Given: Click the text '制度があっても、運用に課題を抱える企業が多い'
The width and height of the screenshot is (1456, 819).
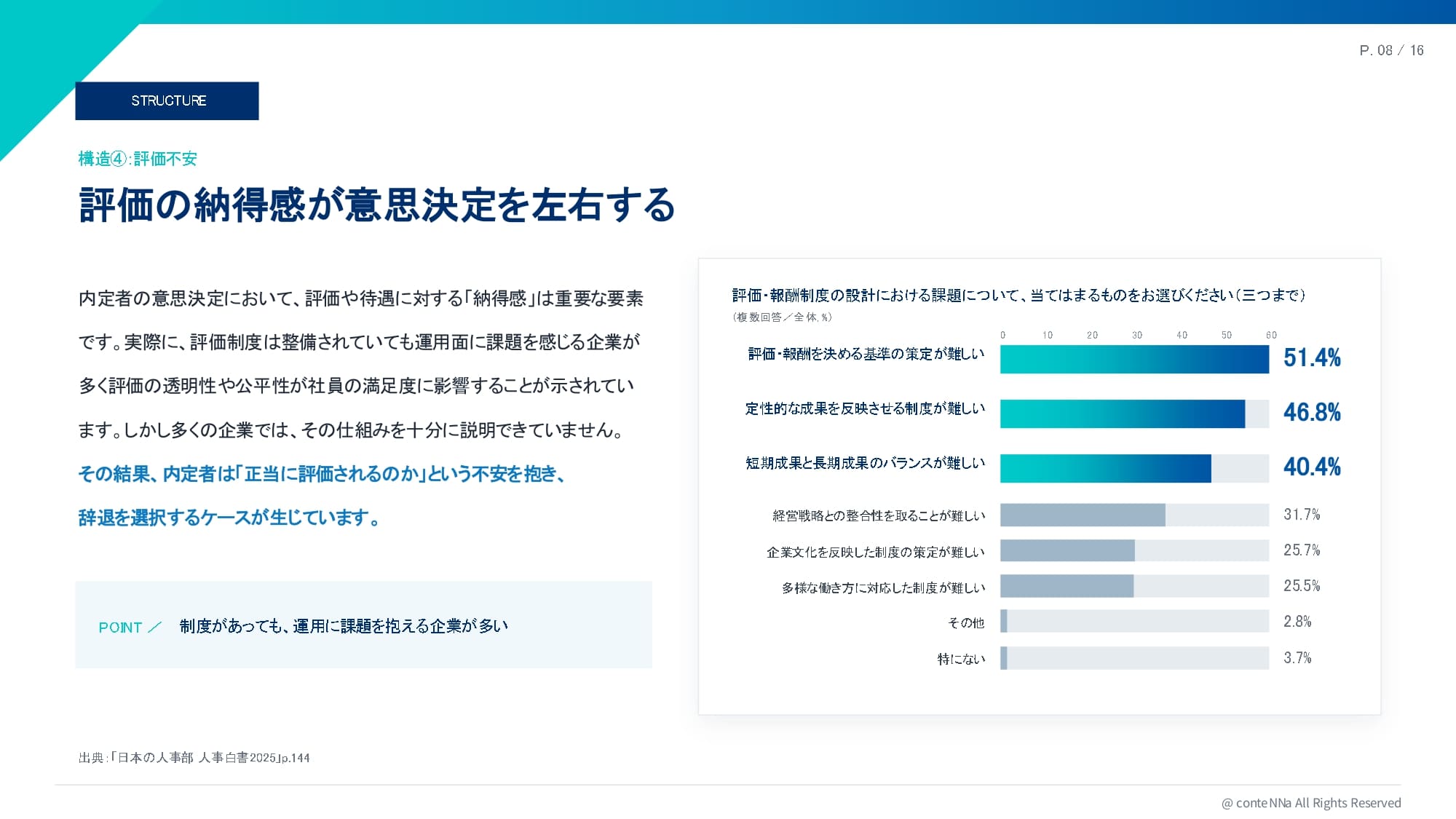Looking at the screenshot, I should (x=344, y=626).
